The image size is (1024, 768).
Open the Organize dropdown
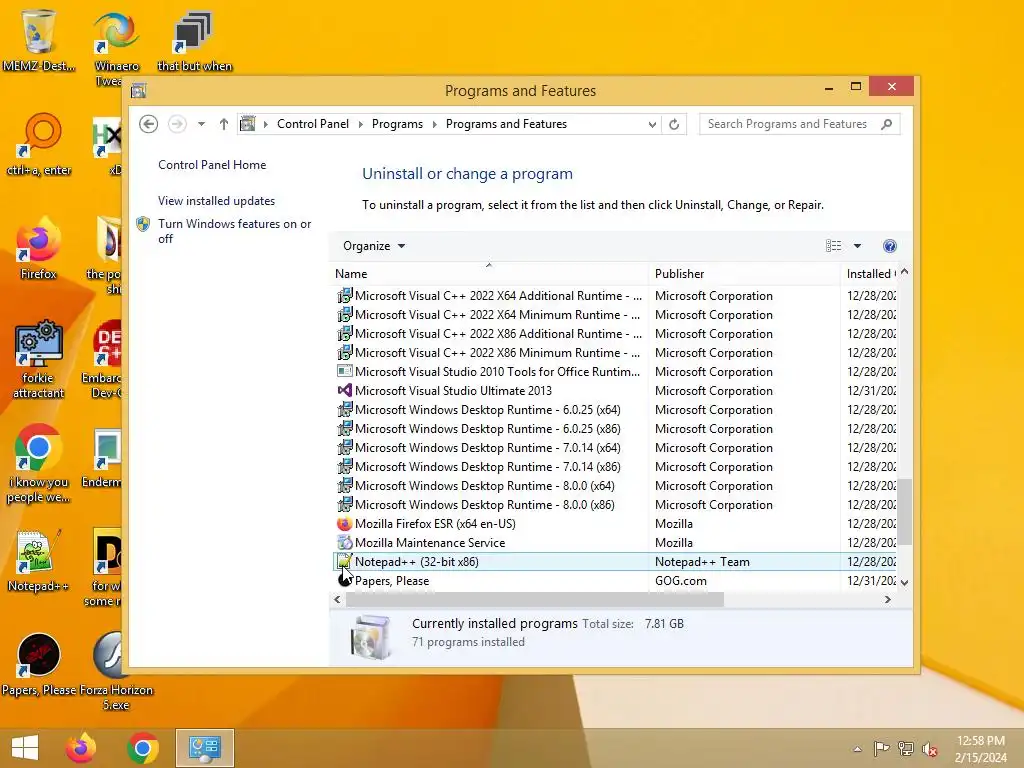pyautogui.click(x=374, y=246)
